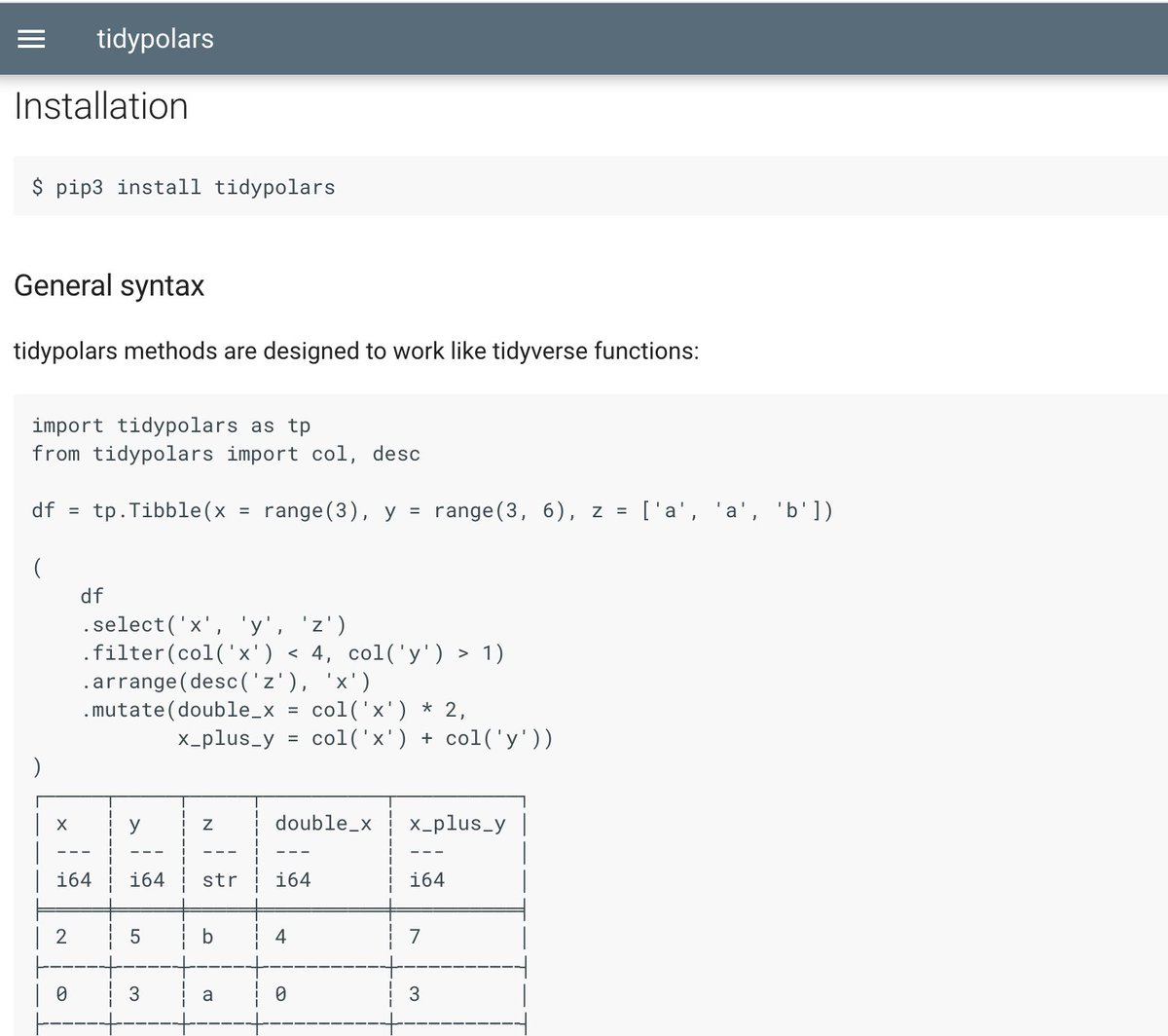Click the pip3 install tidypolars command

point(184,187)
